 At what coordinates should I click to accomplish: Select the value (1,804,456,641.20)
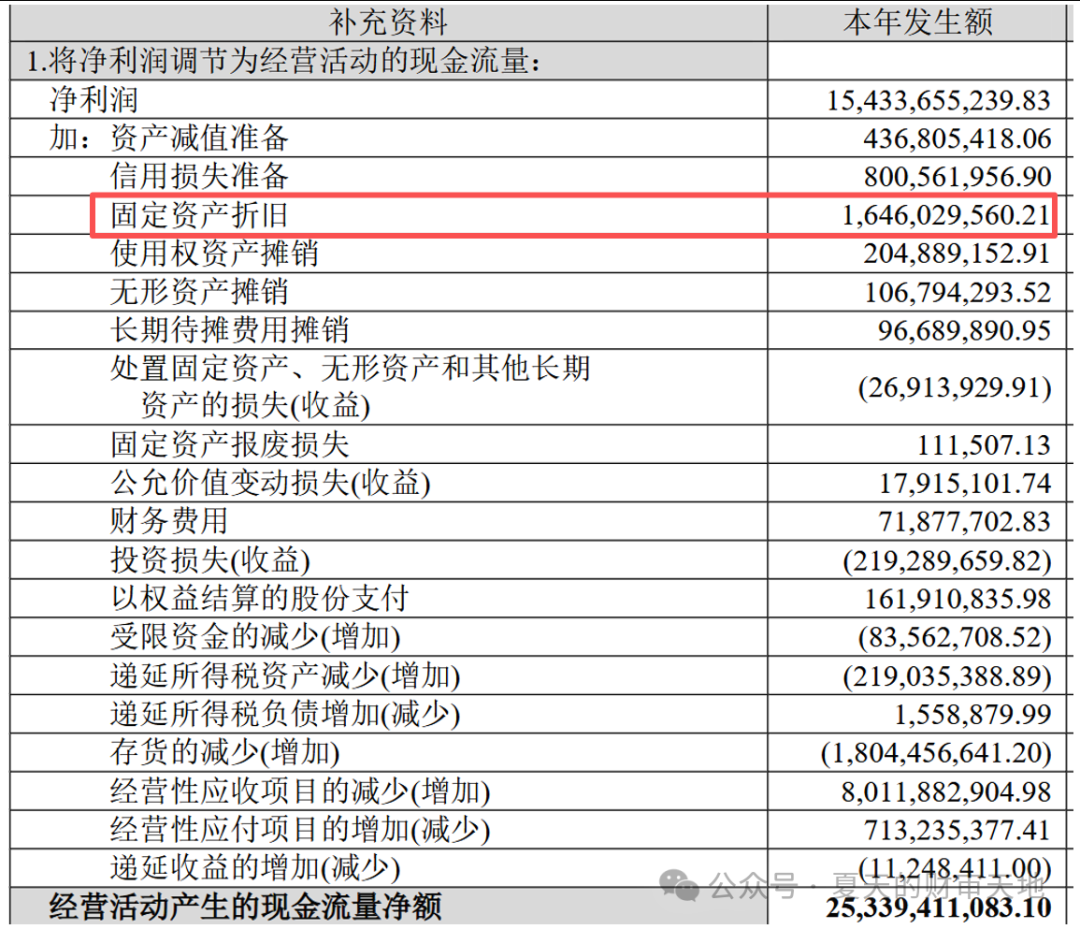pos(936,753)
